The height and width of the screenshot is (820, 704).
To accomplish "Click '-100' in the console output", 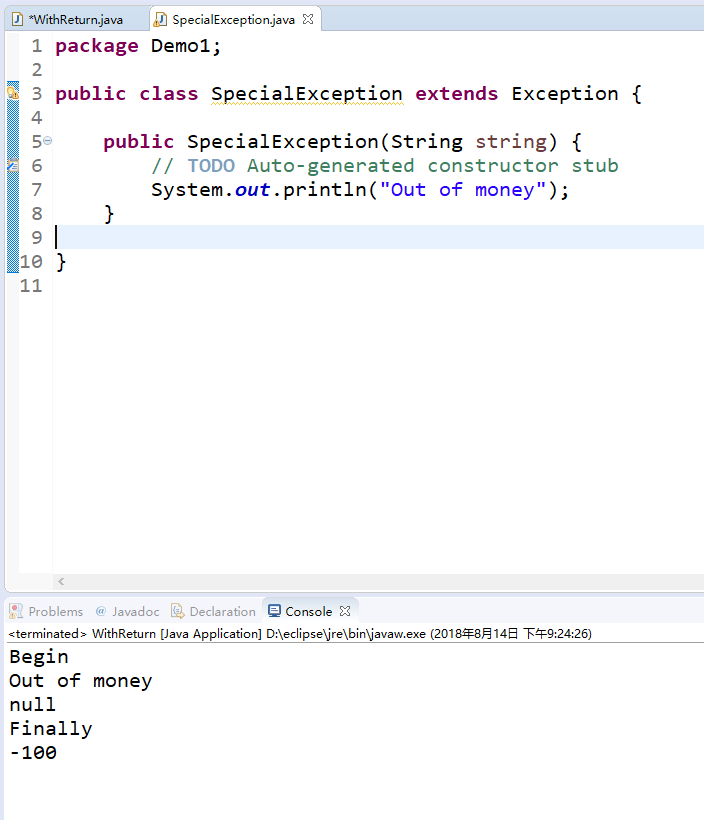I will point(33,753).
